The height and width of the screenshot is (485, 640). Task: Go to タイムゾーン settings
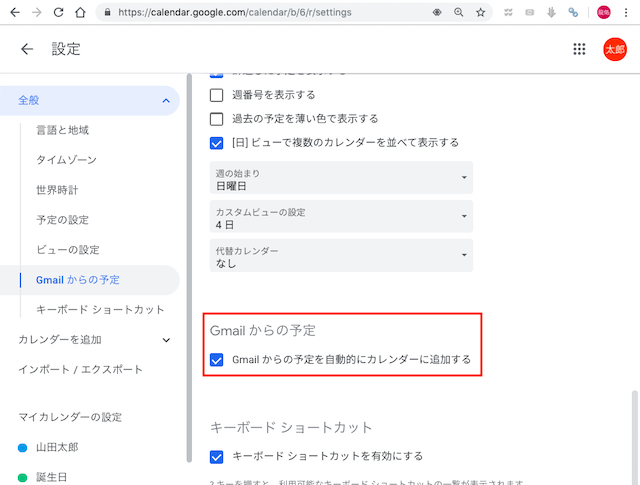click(x=66, y=160)
